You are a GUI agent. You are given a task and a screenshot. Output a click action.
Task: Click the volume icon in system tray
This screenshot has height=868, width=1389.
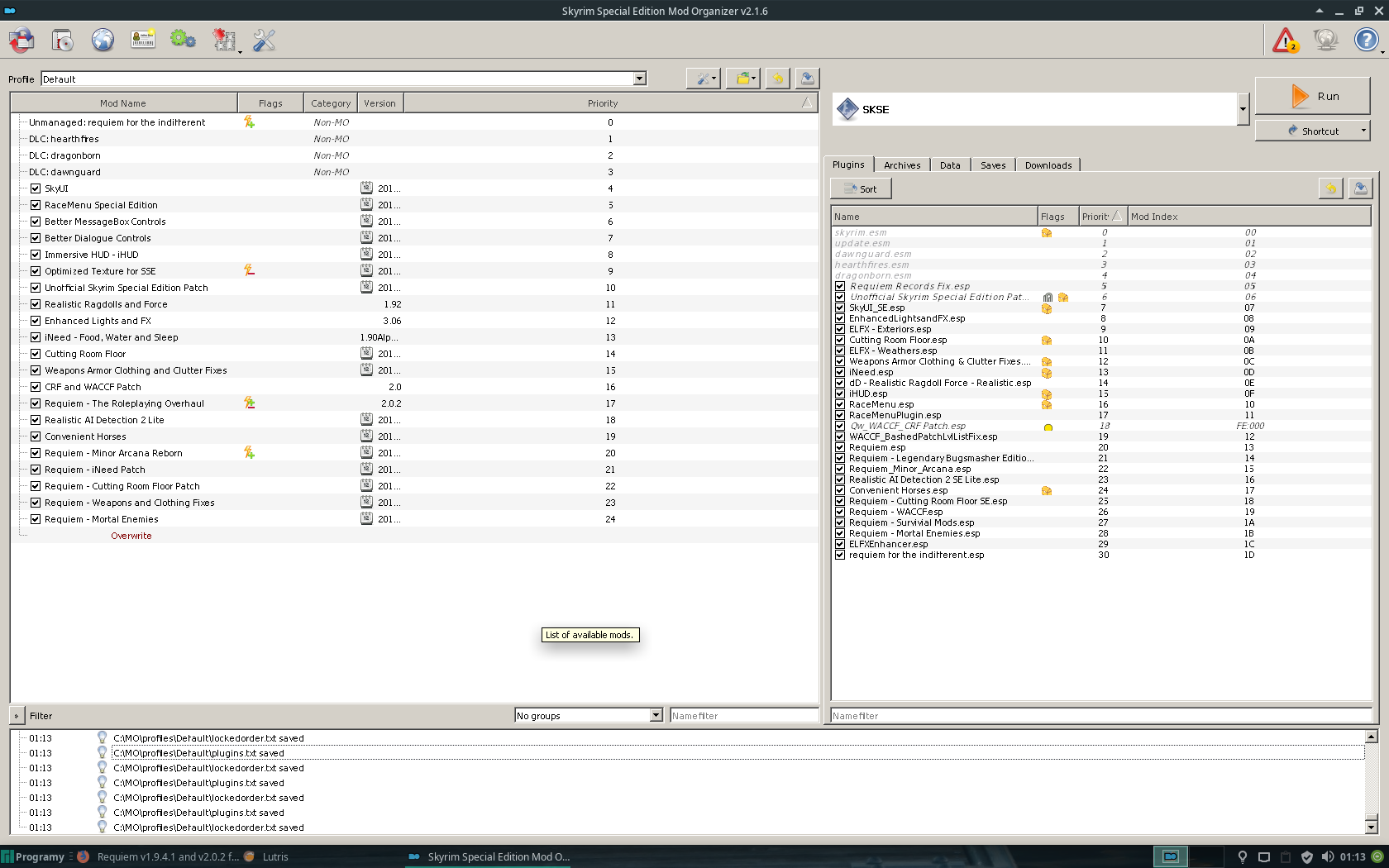tap(1327, 856)
